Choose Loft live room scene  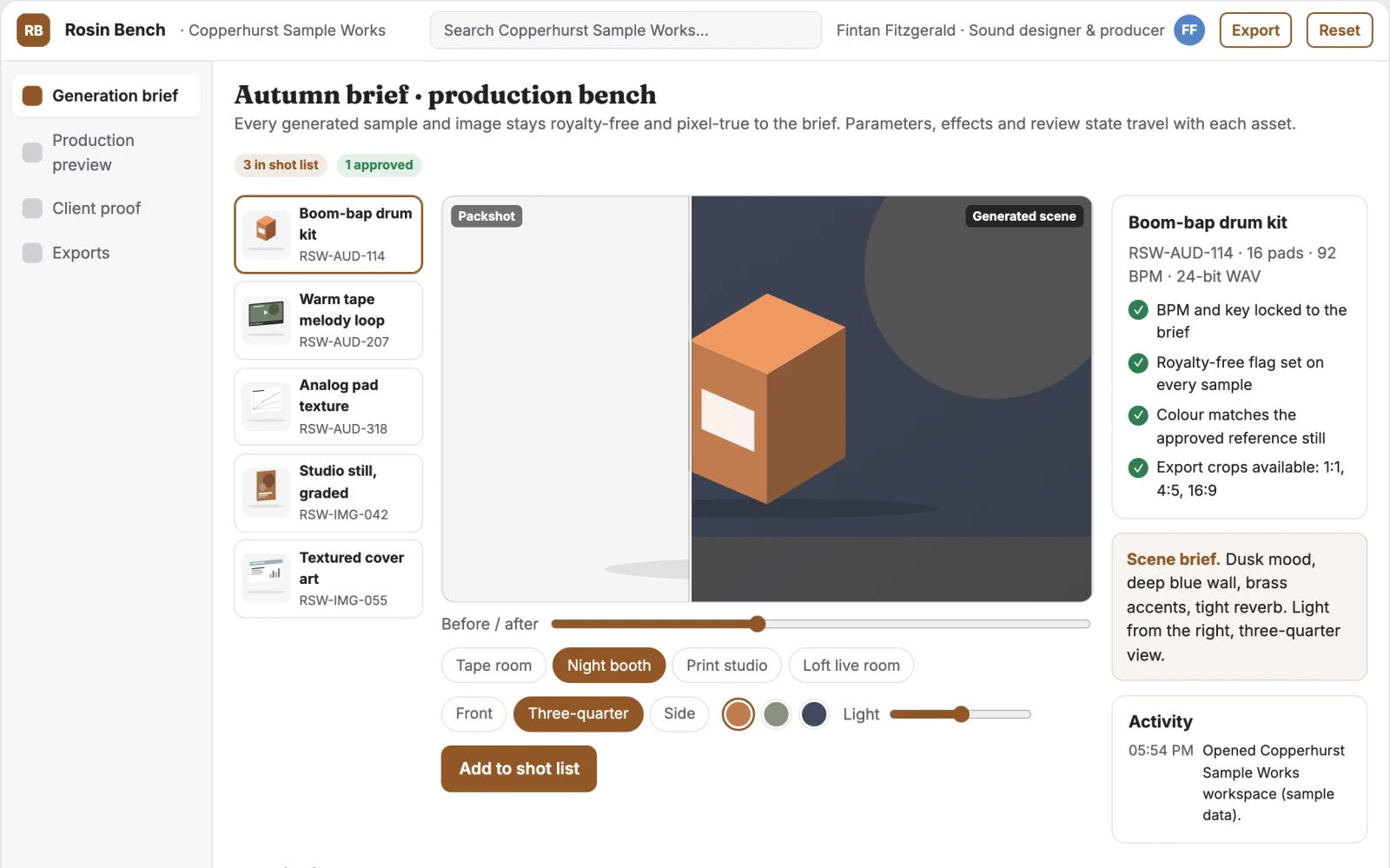point(851,666)
